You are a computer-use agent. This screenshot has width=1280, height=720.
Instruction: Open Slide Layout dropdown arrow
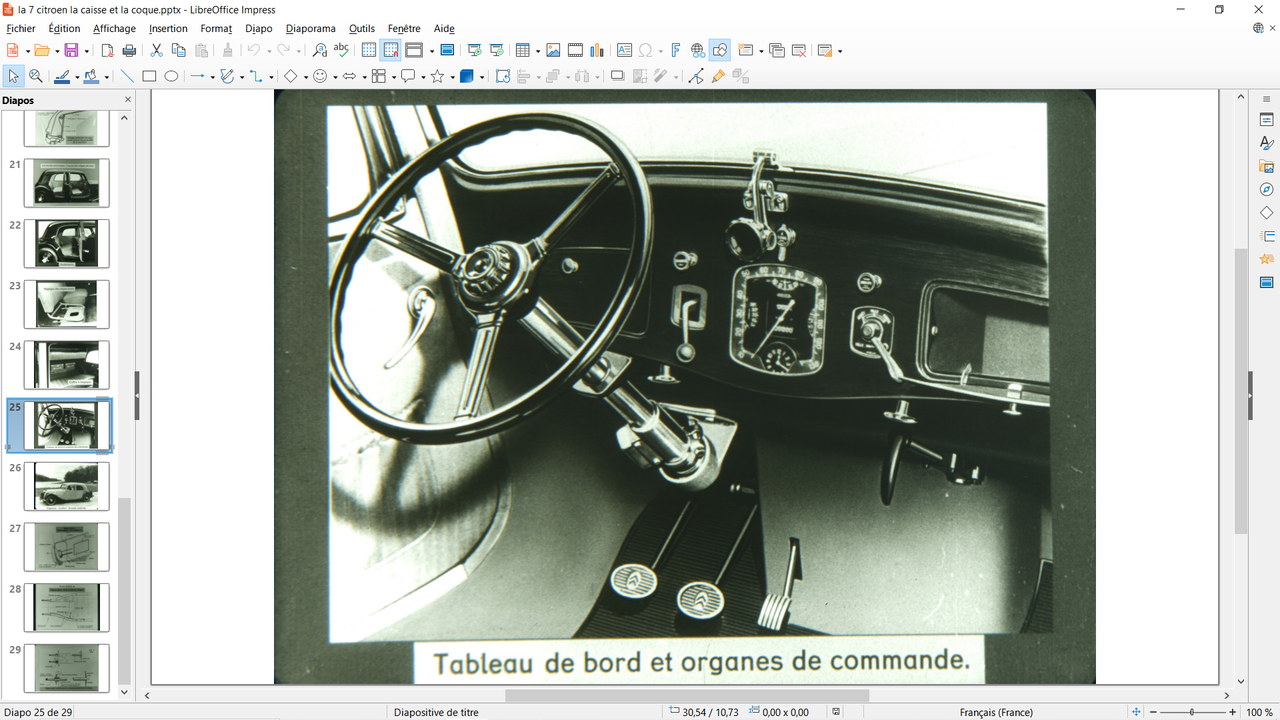(x=840, y=51)
